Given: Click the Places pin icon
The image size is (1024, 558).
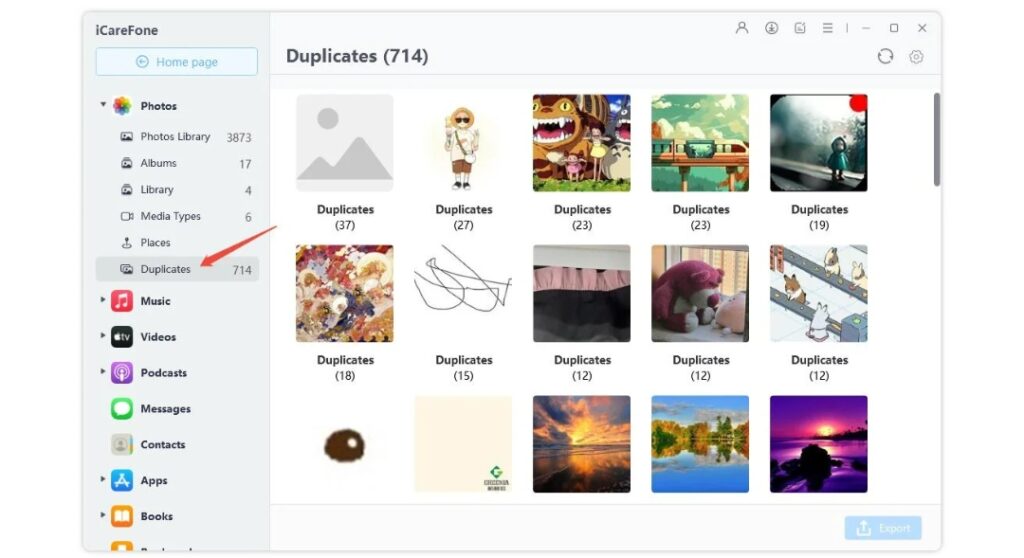Looking at the screenshot, I should [127, 243].
